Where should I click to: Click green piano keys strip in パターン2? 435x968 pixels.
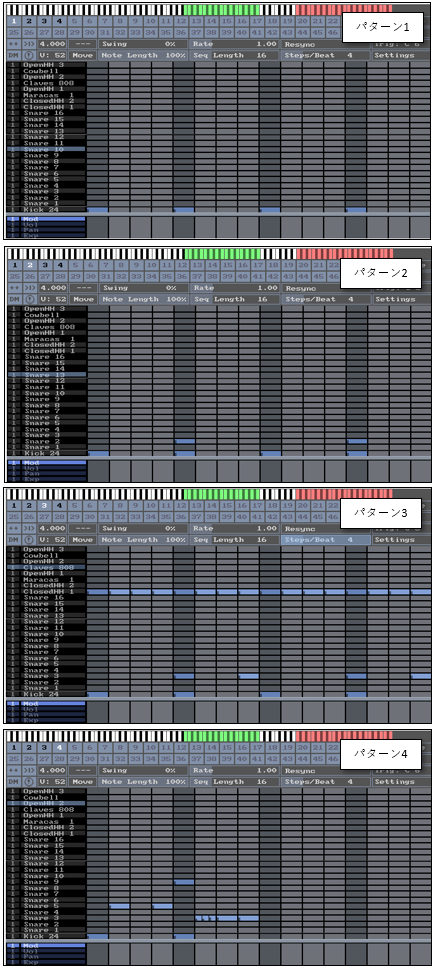coord(223,254)
